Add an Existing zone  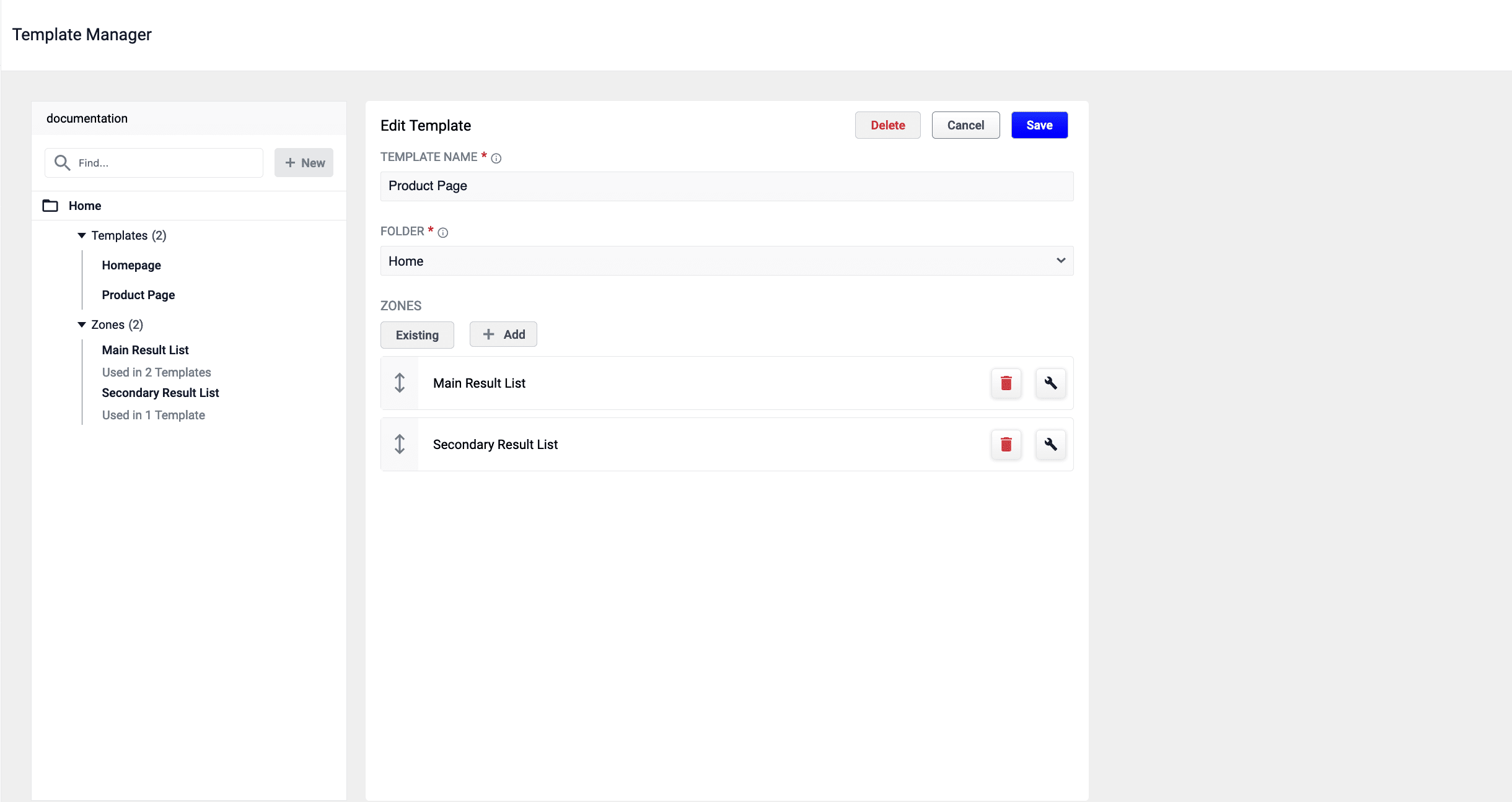point(417,335)
